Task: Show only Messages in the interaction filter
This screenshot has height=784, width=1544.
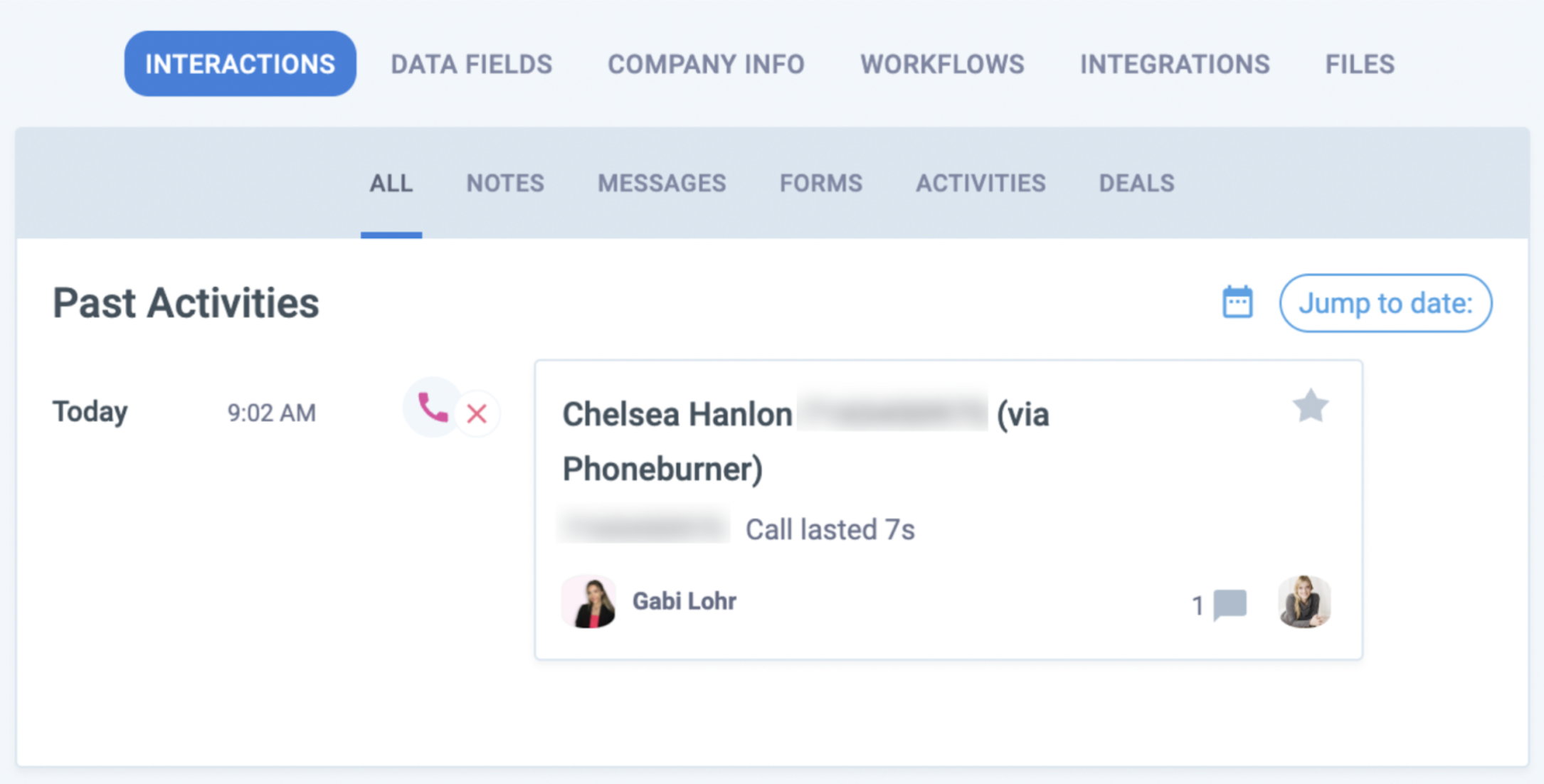Action: tap(662, 184)
